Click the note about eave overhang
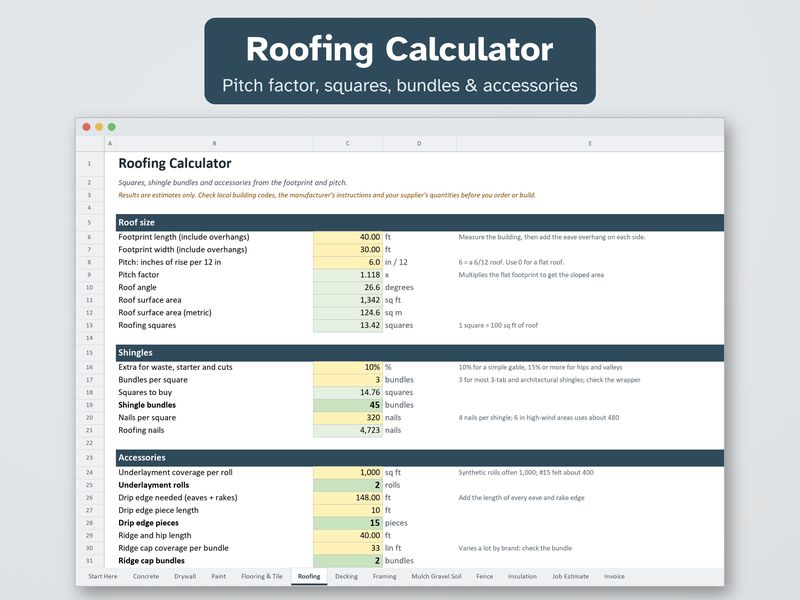This screenshot has height=600, width=800. point(552,237)
